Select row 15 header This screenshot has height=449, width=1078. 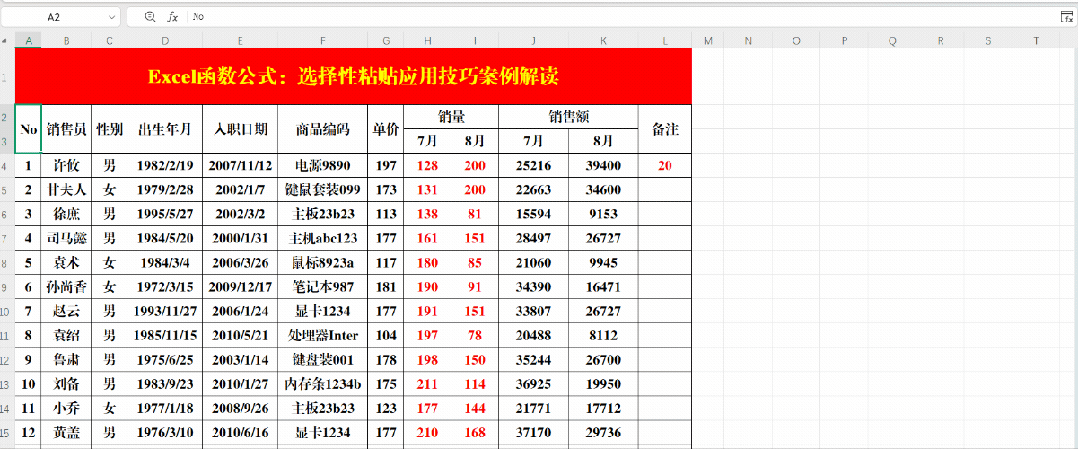coord(7,434)
